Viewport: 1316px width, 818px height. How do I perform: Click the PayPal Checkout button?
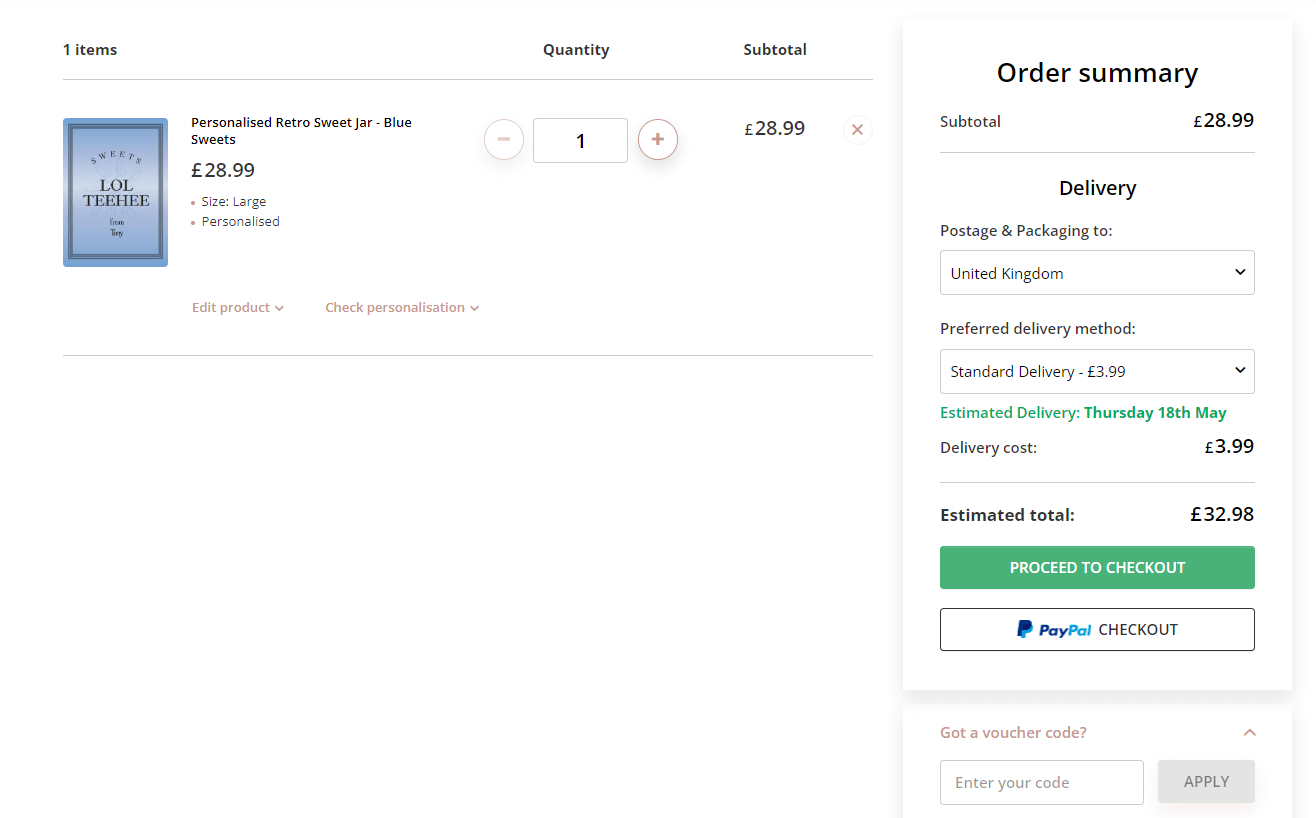pyautogui.click(x=1097, y=628)
